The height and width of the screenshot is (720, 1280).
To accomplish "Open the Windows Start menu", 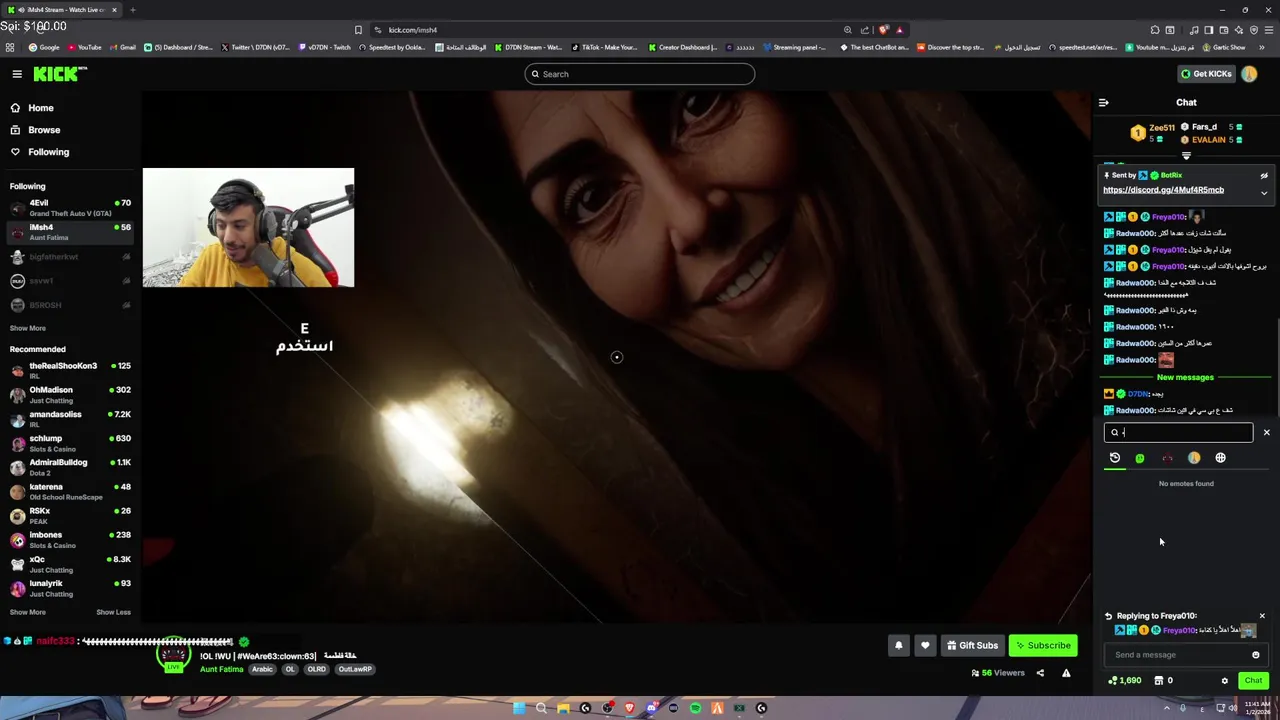I will [519, 708].
